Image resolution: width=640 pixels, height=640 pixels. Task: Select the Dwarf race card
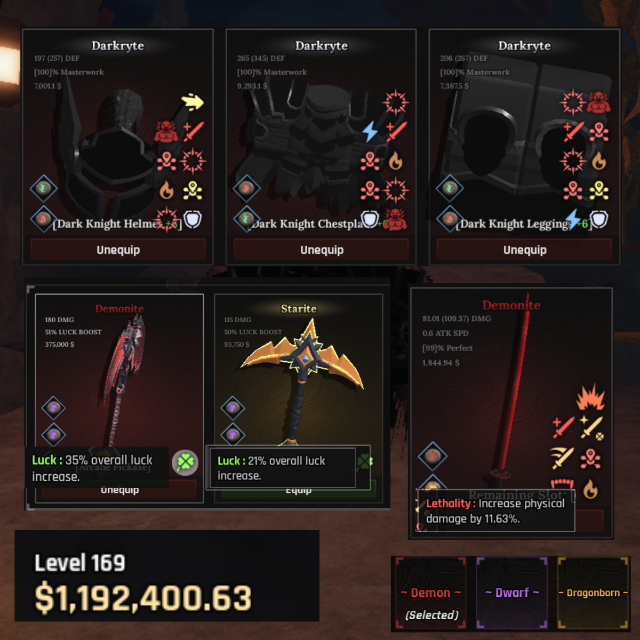point(512,593)
